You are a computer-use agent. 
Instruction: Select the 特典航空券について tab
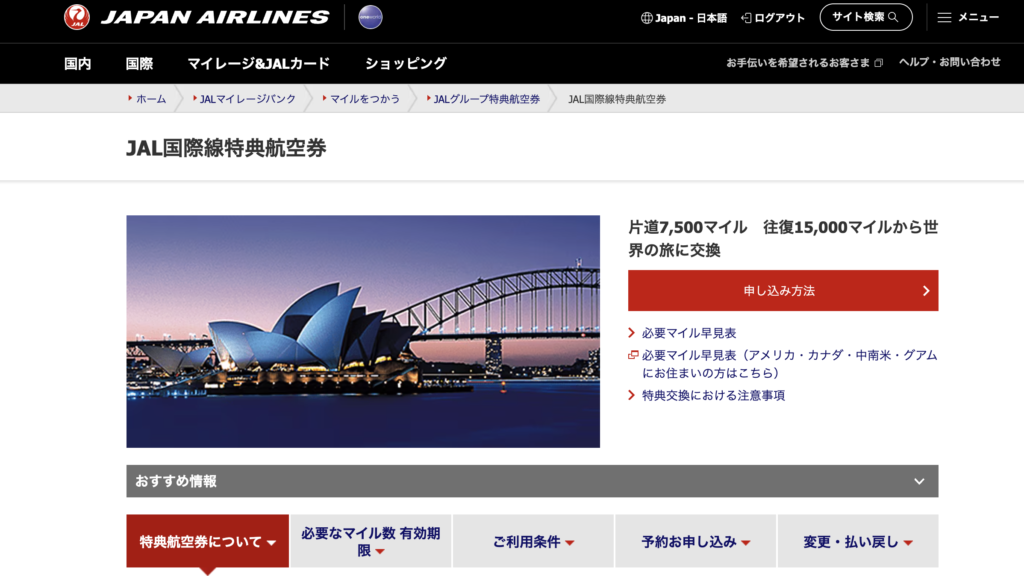207,542
